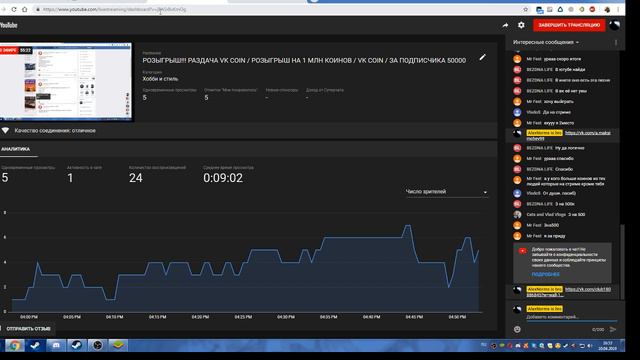Bookmark page with the star icon
The width and height of the screenshot is (640, 360).
(x=526, y=9)
